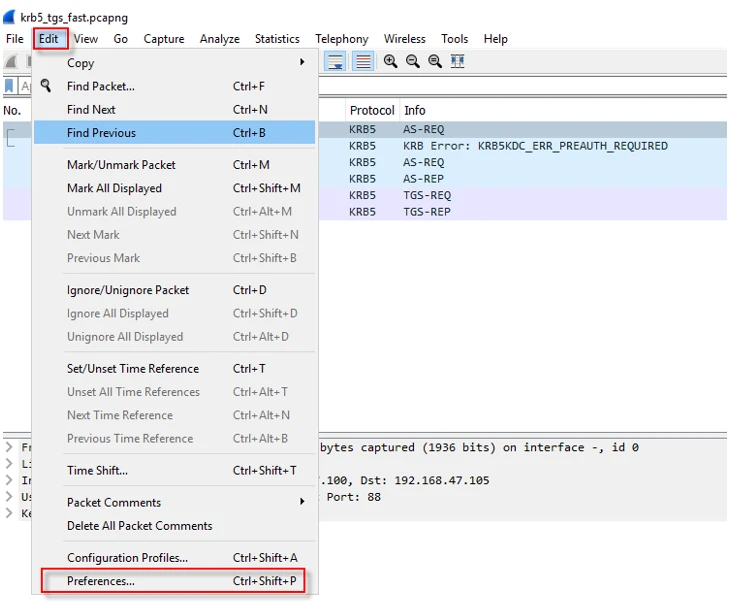Select the KRB5KDC_ERR_PREAUTH_REQUIRED packet row

(535, 146)
